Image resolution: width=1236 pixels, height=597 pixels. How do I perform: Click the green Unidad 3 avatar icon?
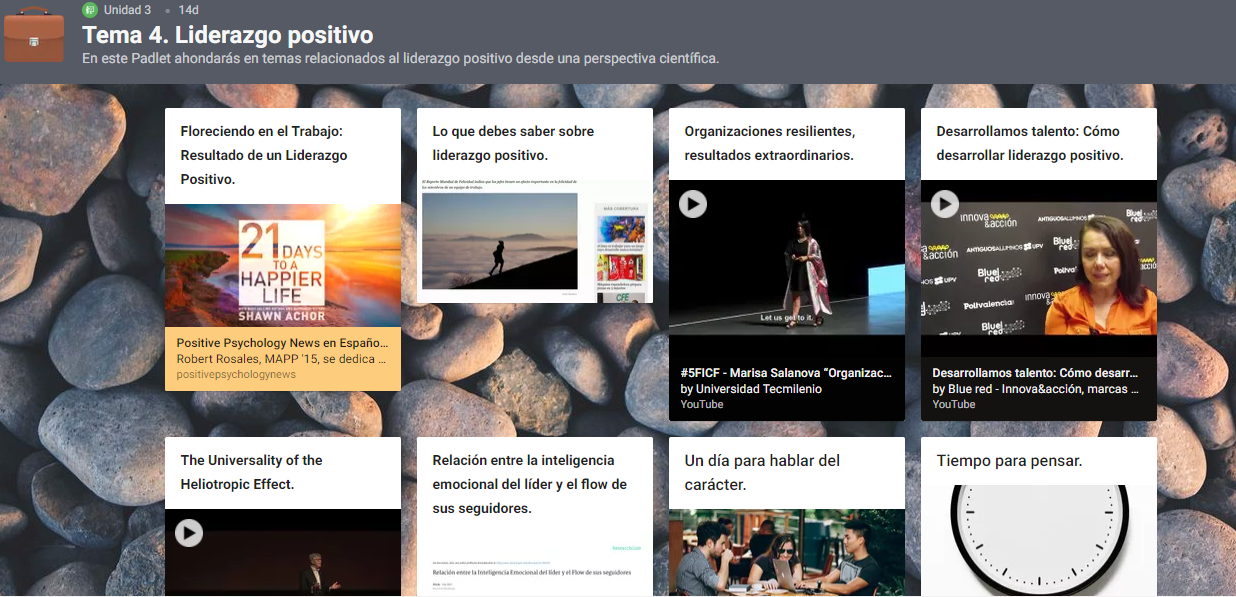(x=90, y=10)
